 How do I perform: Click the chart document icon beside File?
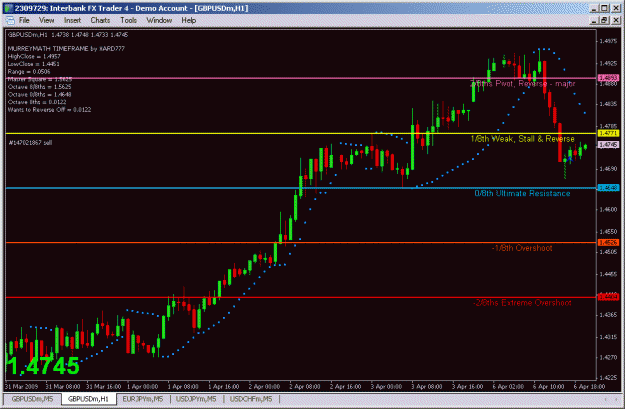pos(10,20)
